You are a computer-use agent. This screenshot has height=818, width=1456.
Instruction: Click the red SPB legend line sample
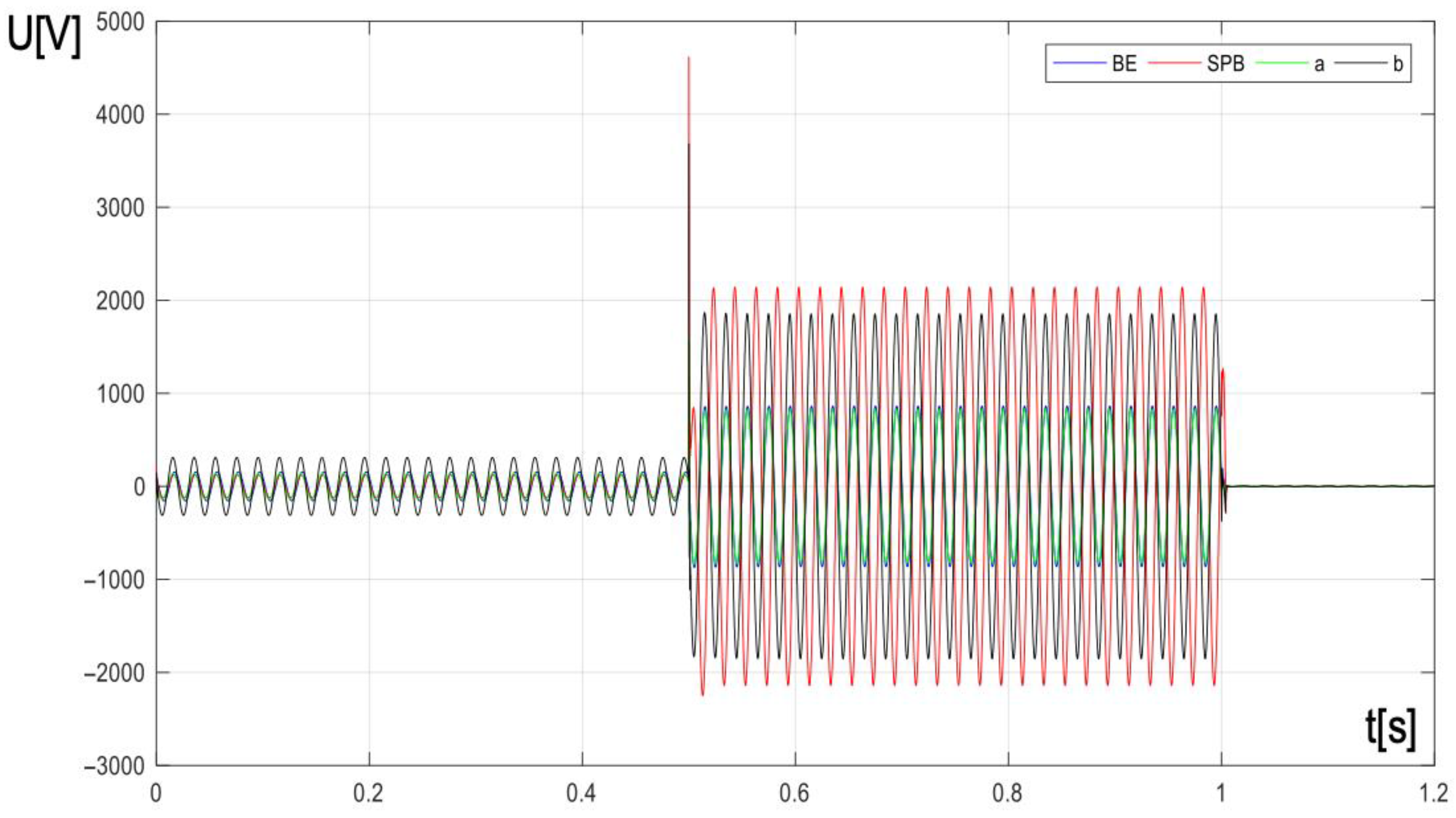click(x=1174, y=63)
